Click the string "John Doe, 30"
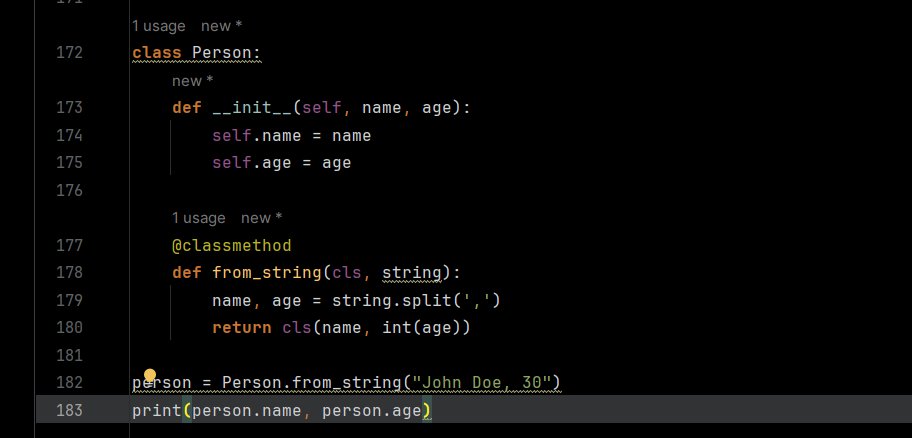The image size is (912, 438). pyautogui.click(x=481, y=382)
